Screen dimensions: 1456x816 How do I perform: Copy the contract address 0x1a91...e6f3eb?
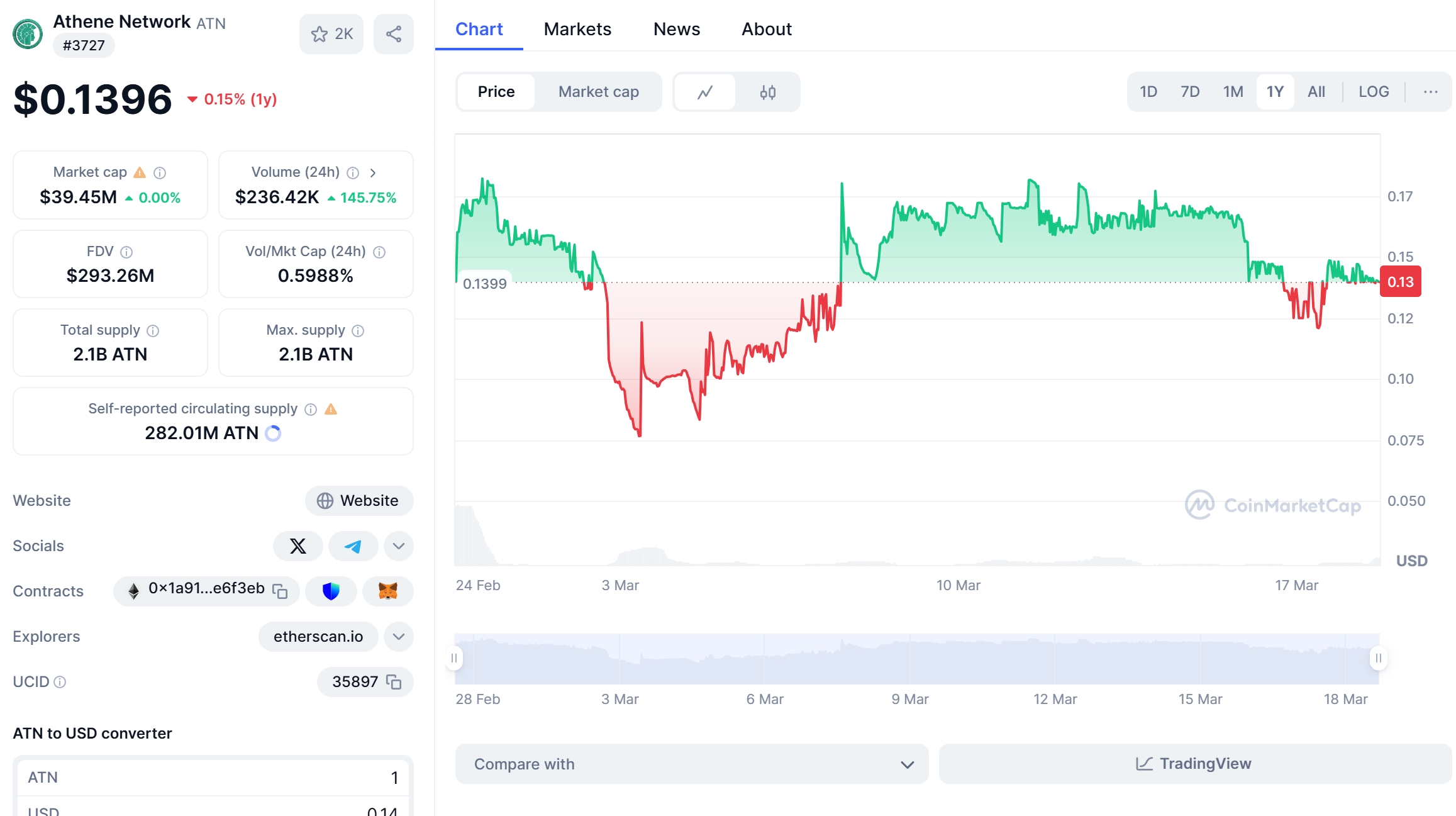280,591
